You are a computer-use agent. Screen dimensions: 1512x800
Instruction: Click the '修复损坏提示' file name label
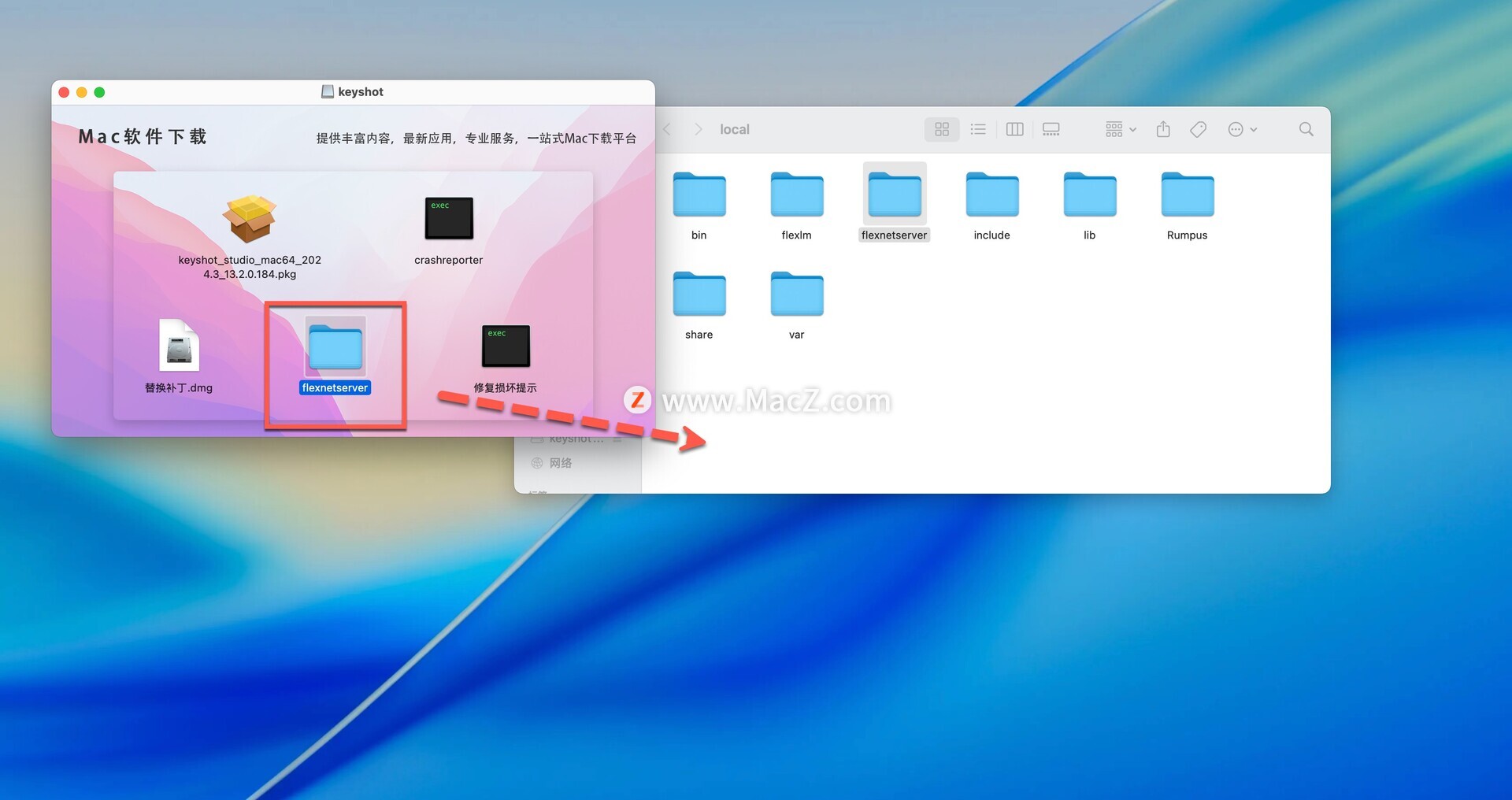pyautogui.click(x=506, y=387)
